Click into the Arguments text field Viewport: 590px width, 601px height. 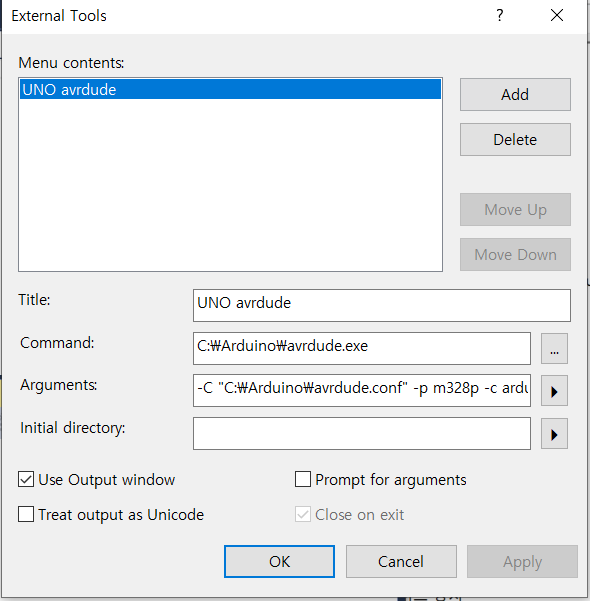pos(362,390)
